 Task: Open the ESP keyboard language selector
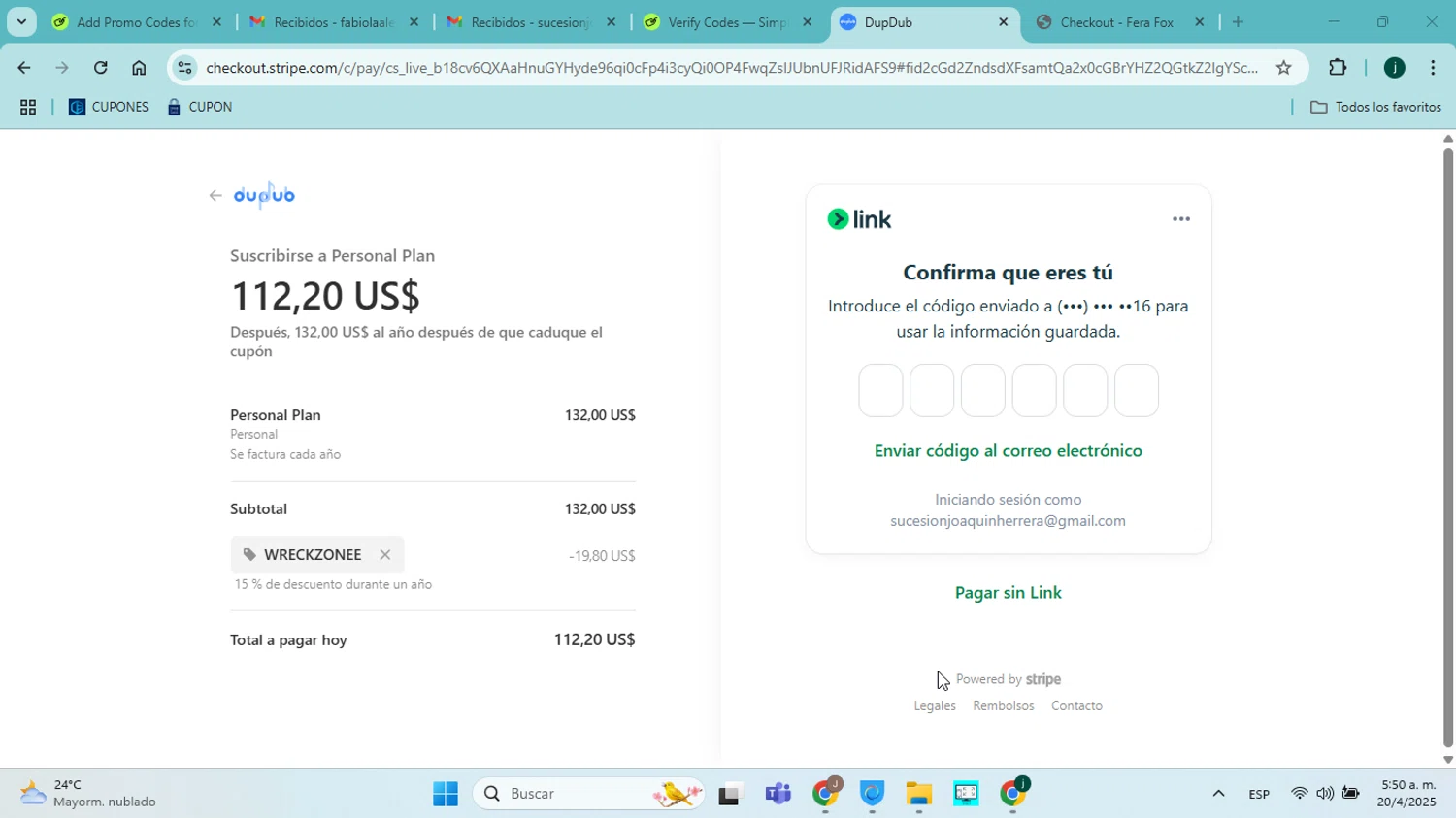point(1259,794)
